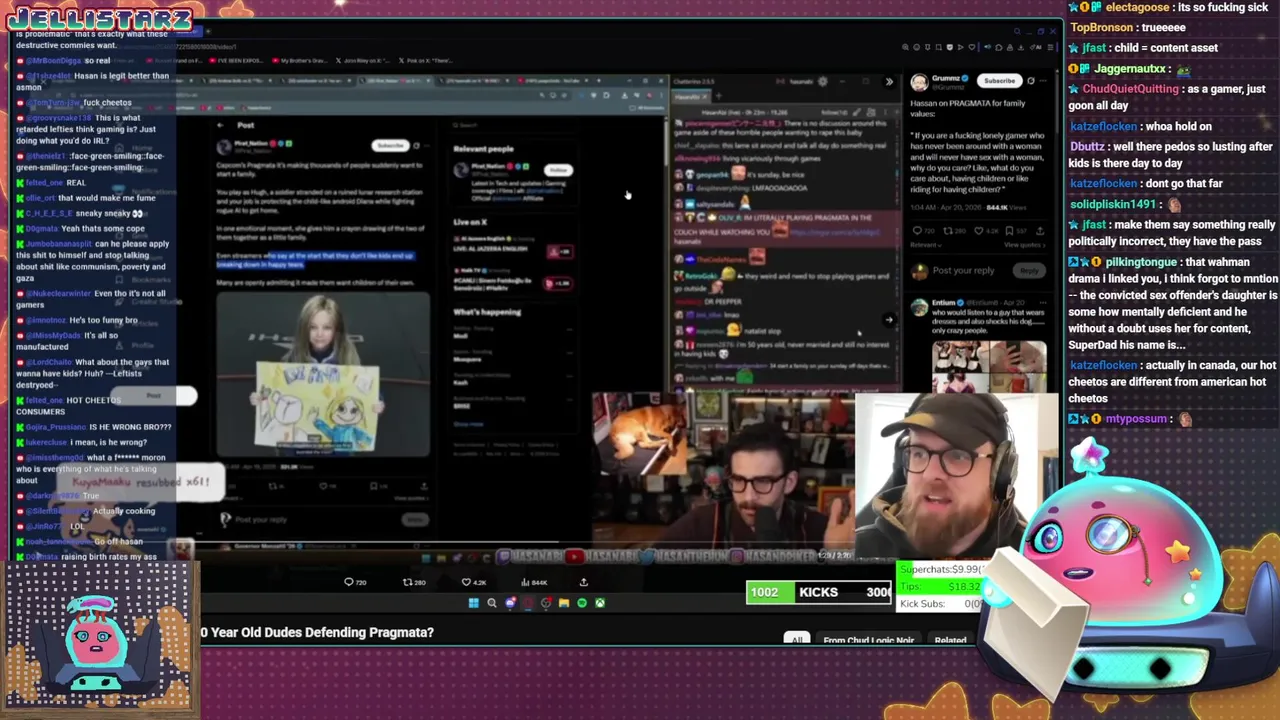Click the views icon showing 844K below video
This screenshot has width=1280, height=720.
pos(533,582)
